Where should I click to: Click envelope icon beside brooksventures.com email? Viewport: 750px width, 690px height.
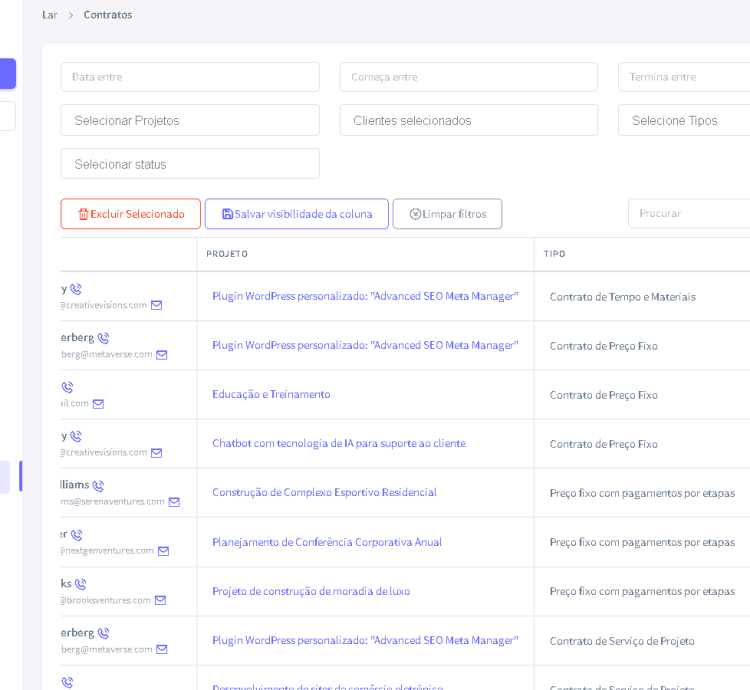[160, 600]
